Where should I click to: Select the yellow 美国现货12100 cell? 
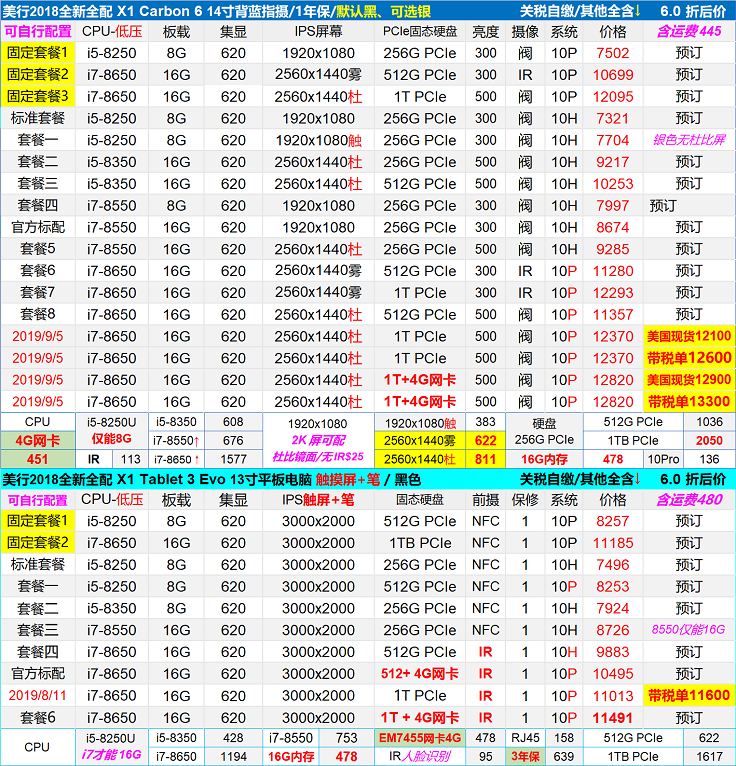coord(689,336)
